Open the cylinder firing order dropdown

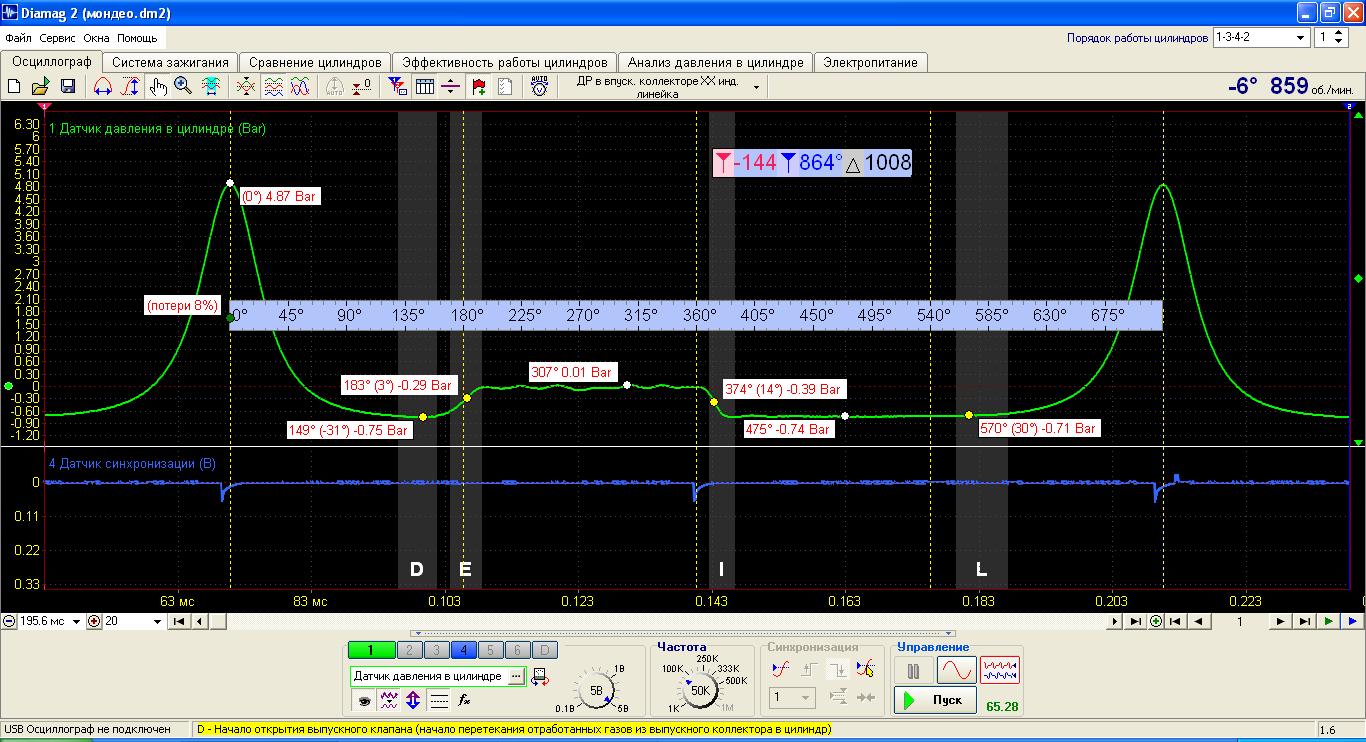pyautogui.click(x=1301, y=37)
